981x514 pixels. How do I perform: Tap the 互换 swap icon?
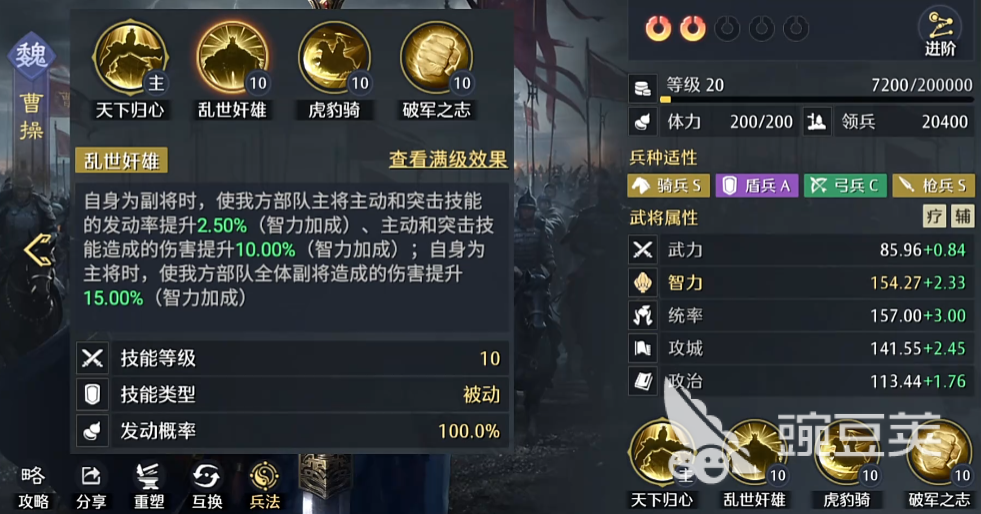(207, 488)
